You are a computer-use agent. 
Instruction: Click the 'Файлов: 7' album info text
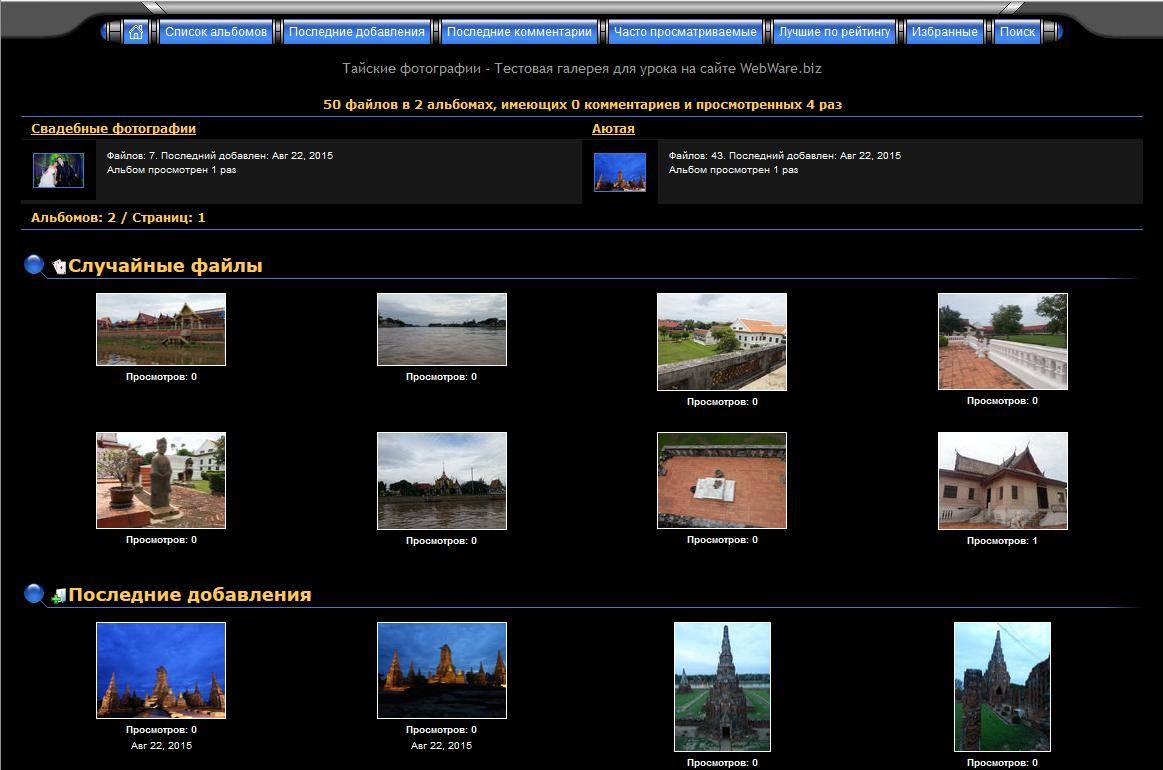click(220, 156)
